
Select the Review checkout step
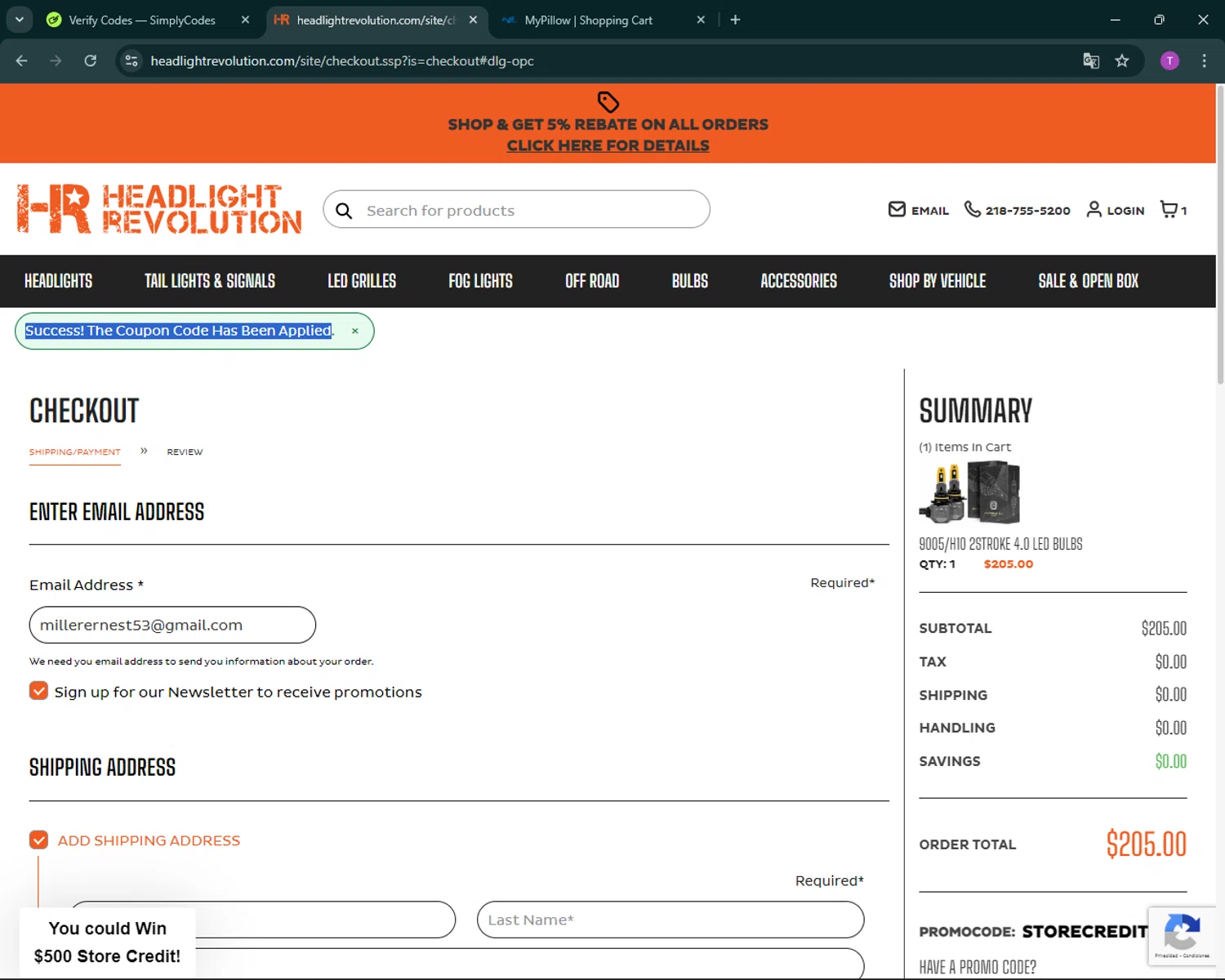(x=185, y=452)
